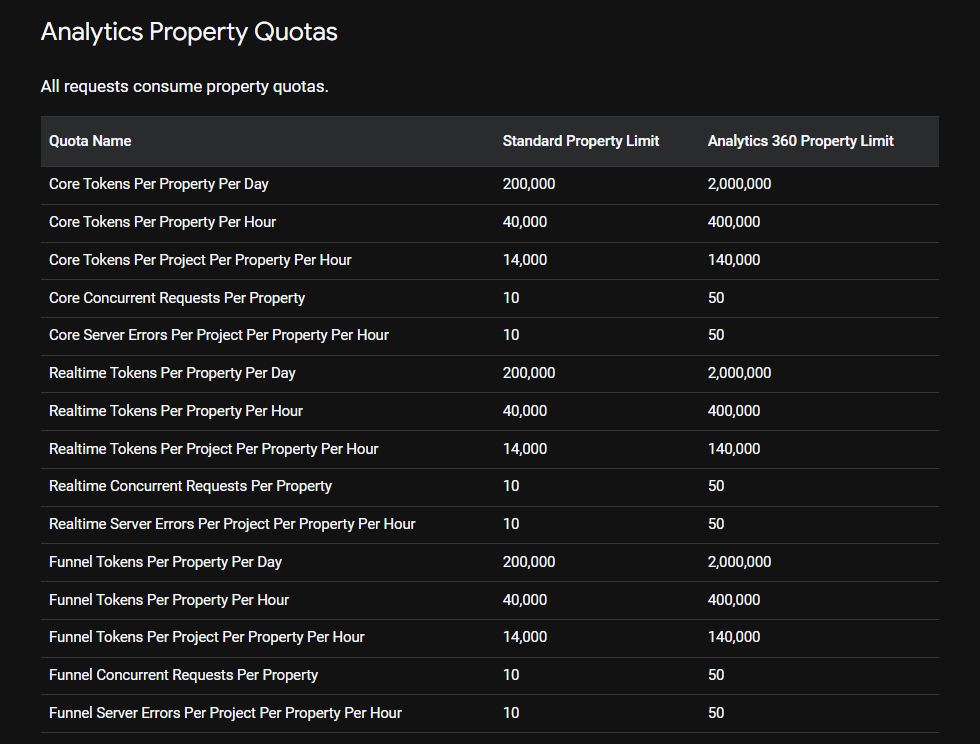Select Core Server Errors Per Project row name
The height and width of the screenshot is (744, 980).
[x=218, y=335]
